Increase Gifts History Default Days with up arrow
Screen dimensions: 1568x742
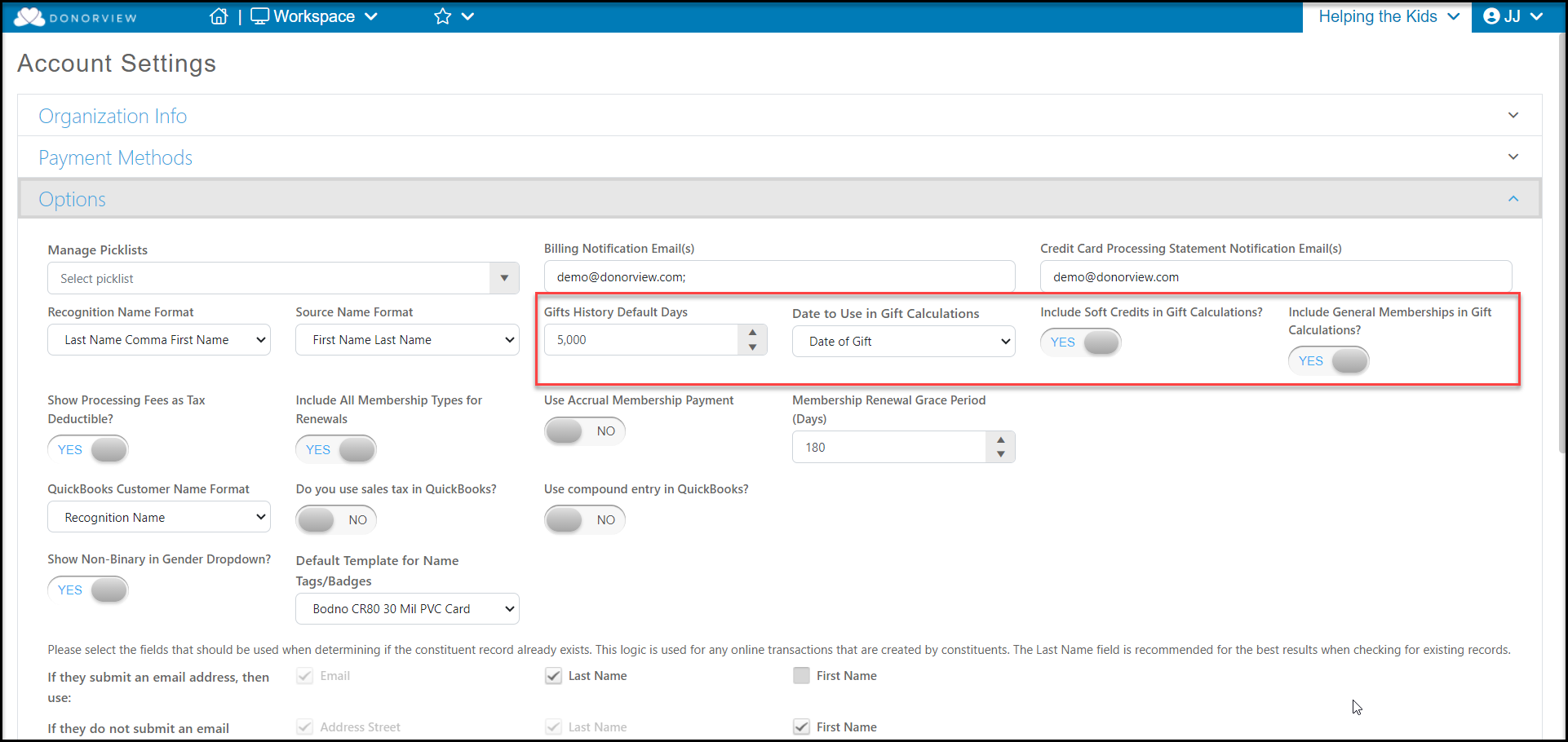click(x=752, y=333)
